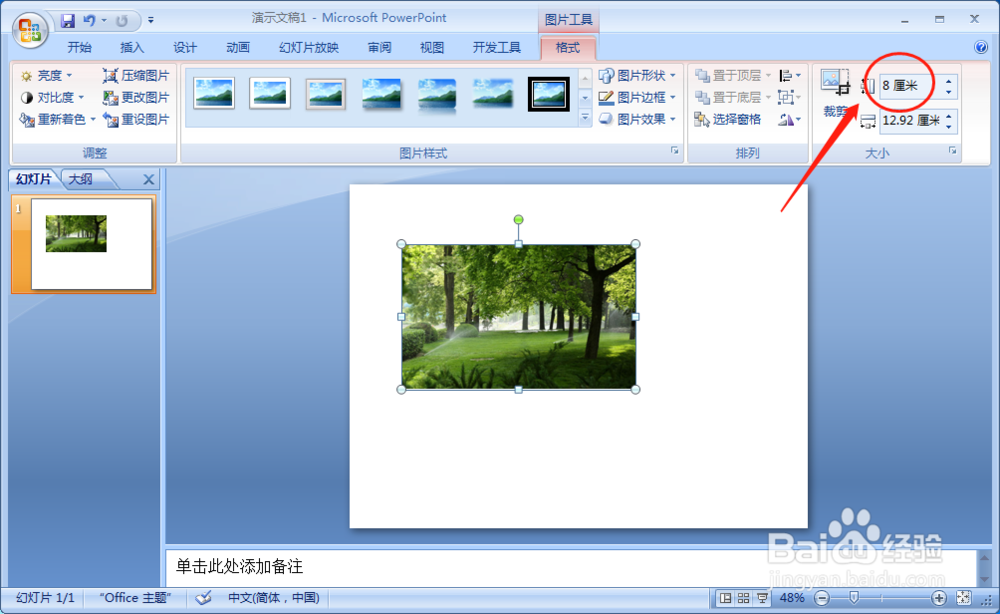Apply the third picture style thumbnail
The image size is (1000, 614).
[326, 94]
